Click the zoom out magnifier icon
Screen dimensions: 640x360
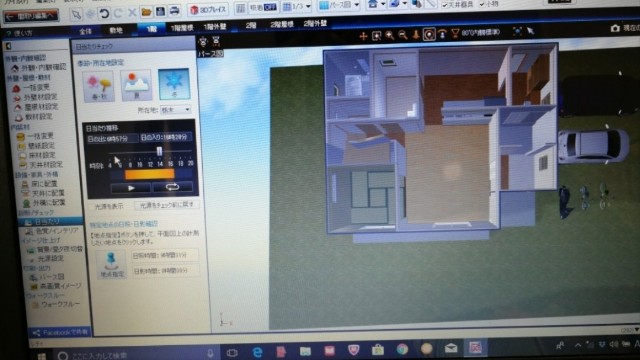(x=402, y=35)
